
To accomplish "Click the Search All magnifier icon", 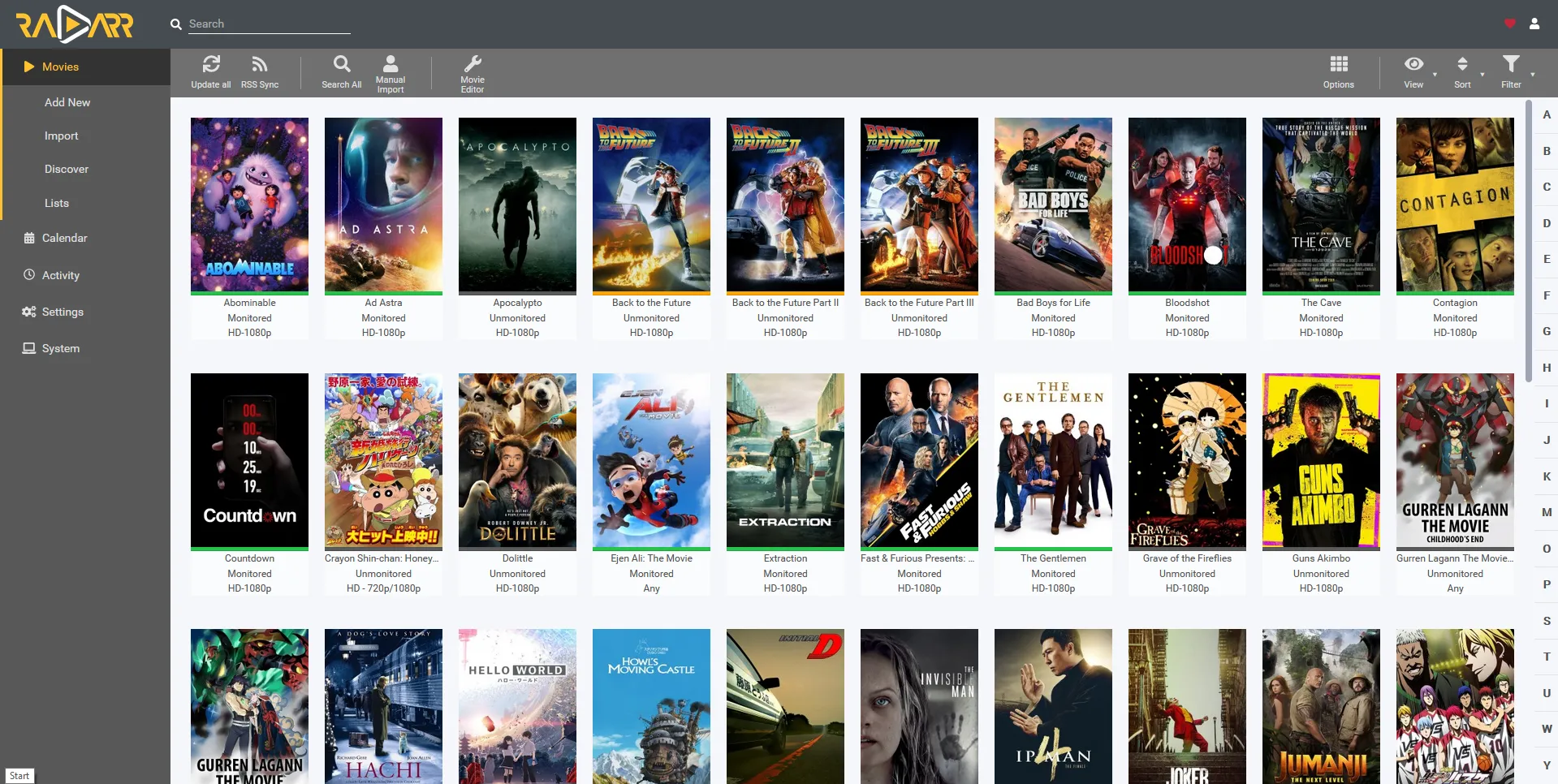I will click(342, 65).
